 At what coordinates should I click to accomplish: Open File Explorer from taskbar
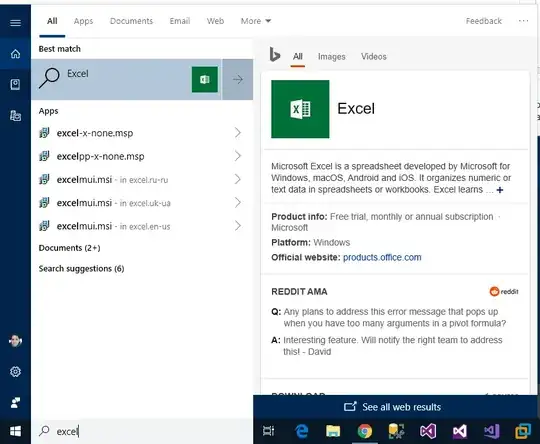point(333,431)
